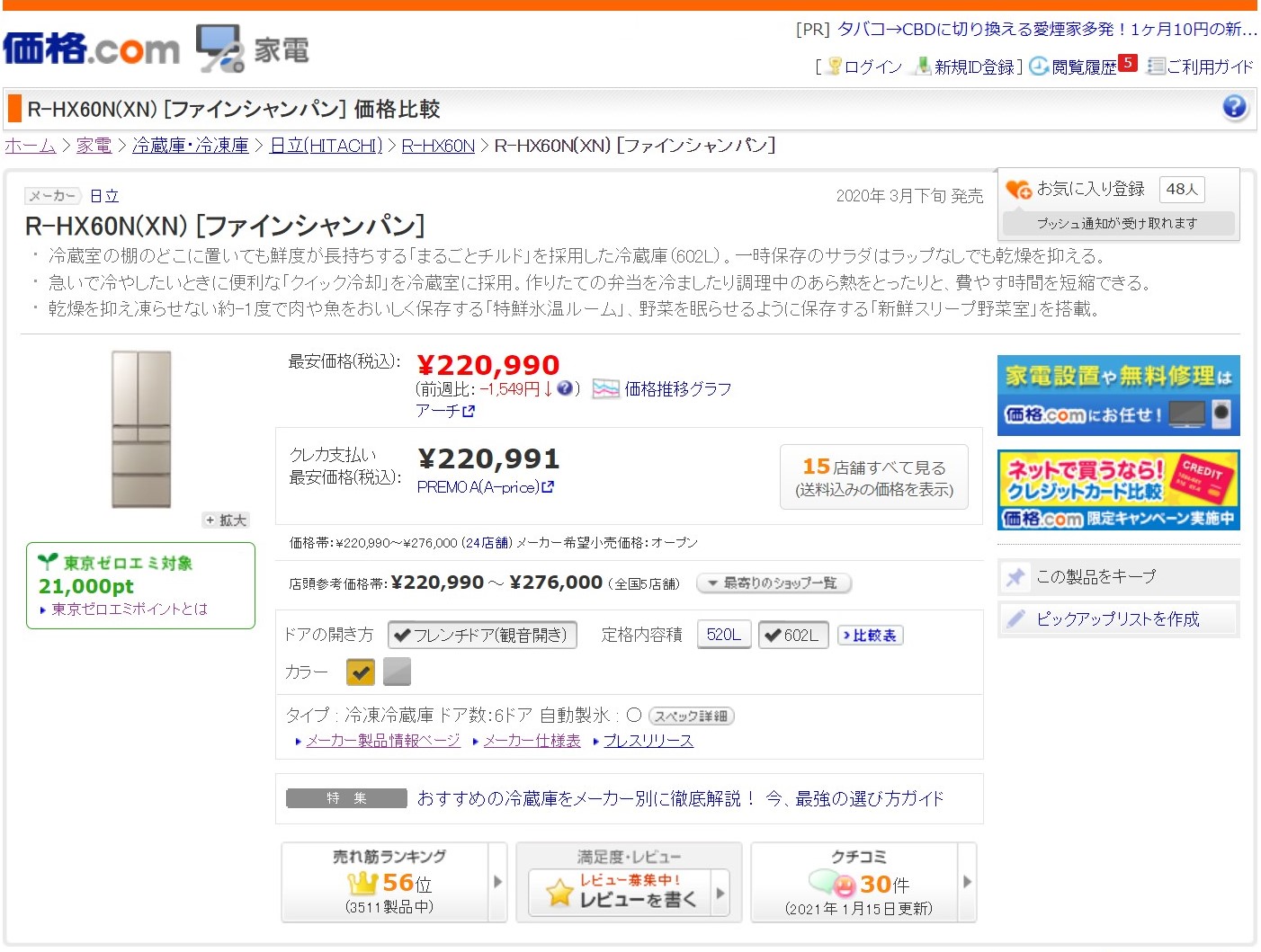Click the PREMOA(A-price) shop link

[478, 486]
